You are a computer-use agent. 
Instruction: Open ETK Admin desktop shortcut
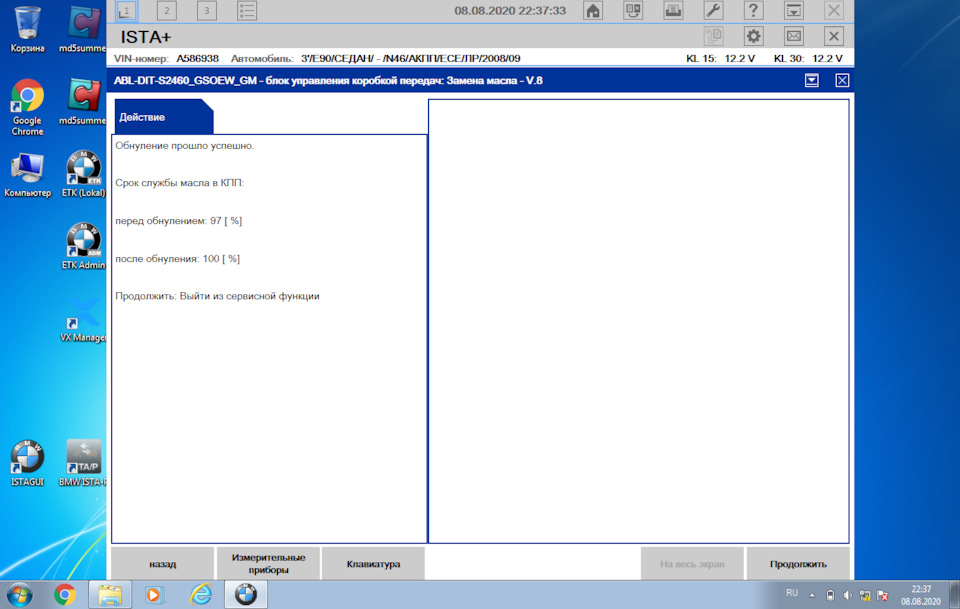[83, 247]
